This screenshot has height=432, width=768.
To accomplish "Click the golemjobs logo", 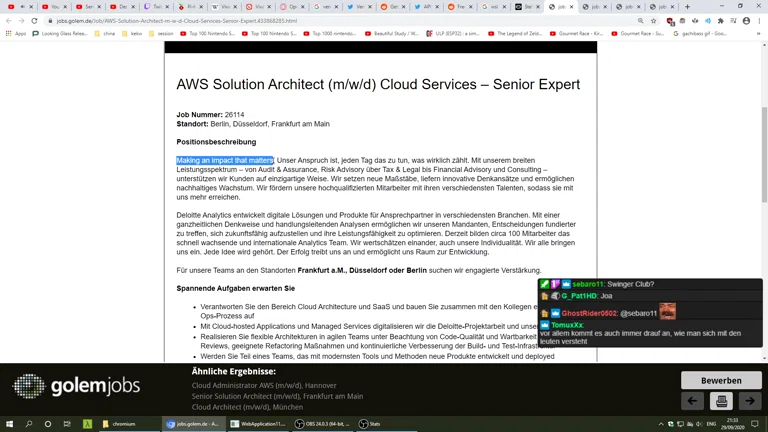I will (x=76, y=386).
